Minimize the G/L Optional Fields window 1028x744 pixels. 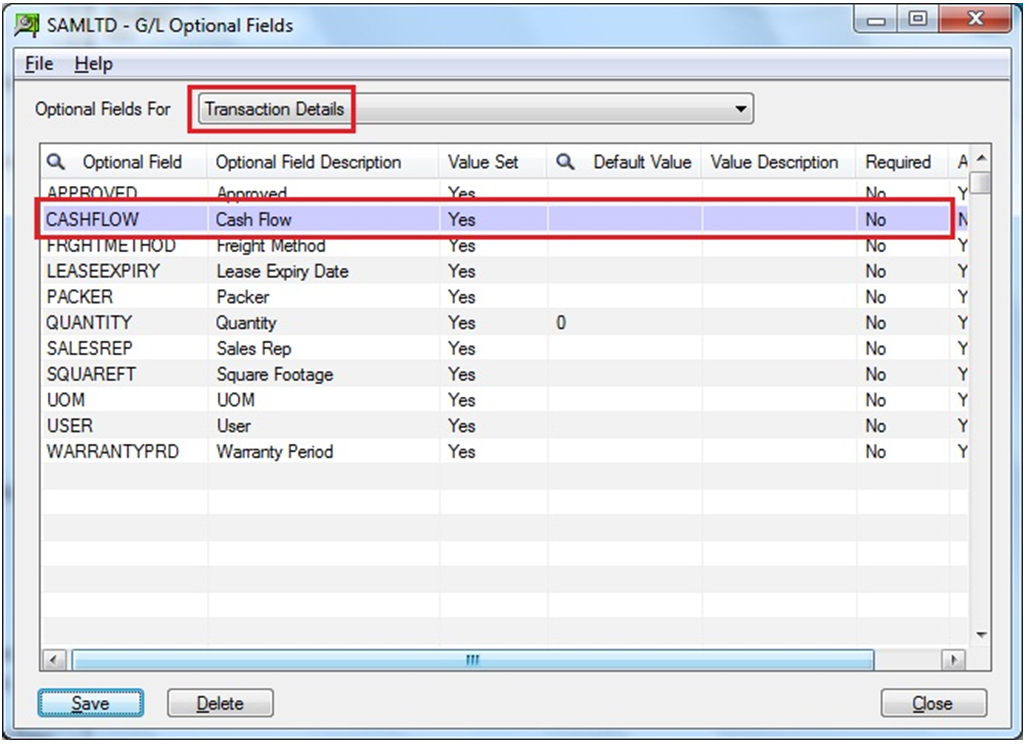(x=877, y=20)
